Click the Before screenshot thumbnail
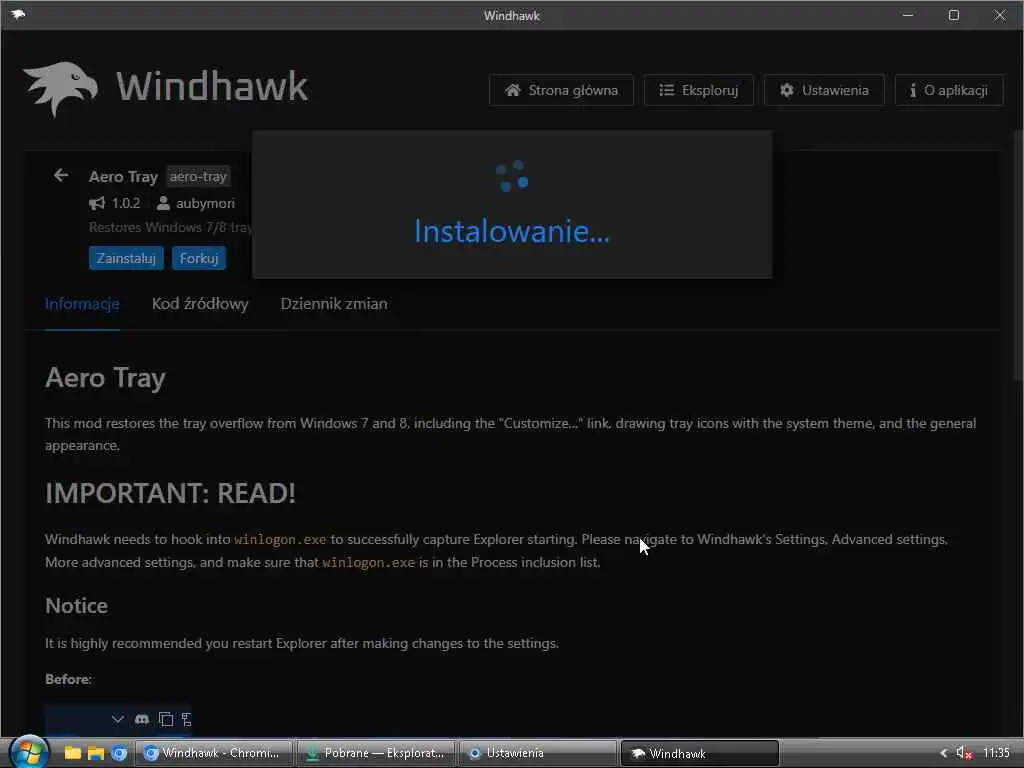Image resolution: width=1024 pixels, height=768 pixels. (x=119, y=719)
